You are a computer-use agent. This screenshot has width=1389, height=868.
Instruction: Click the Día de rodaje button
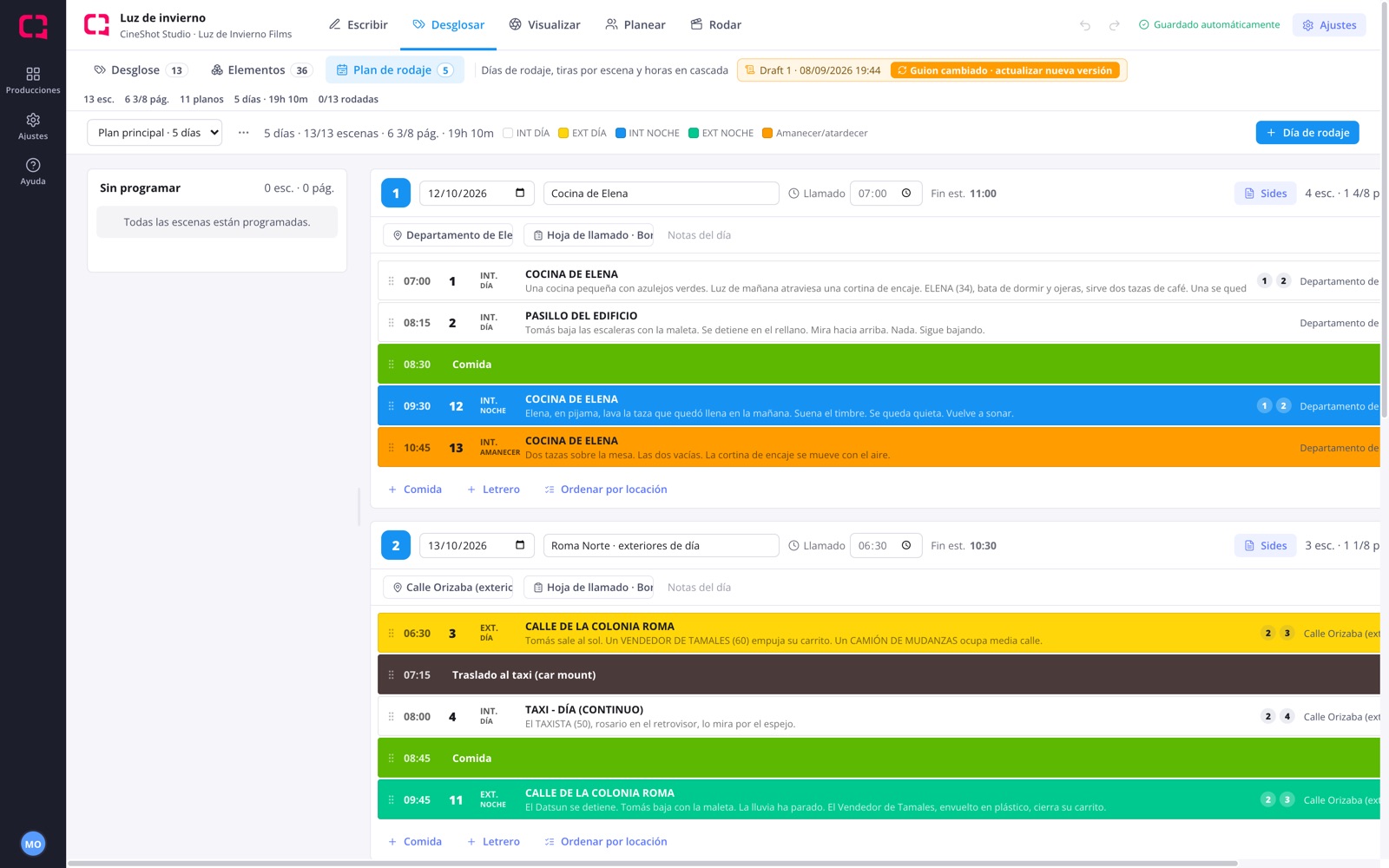[x=1307, y=133]
